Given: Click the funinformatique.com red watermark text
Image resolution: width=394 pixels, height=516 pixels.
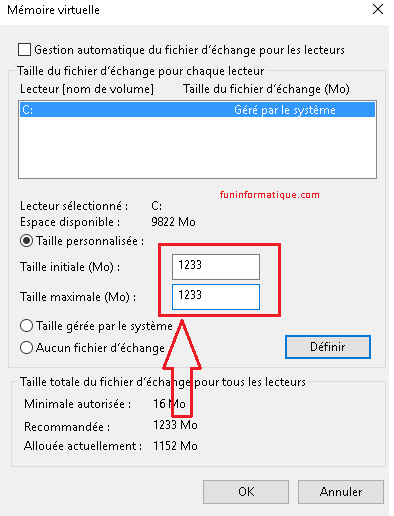Looking at the screenshot, I should 269,195.
